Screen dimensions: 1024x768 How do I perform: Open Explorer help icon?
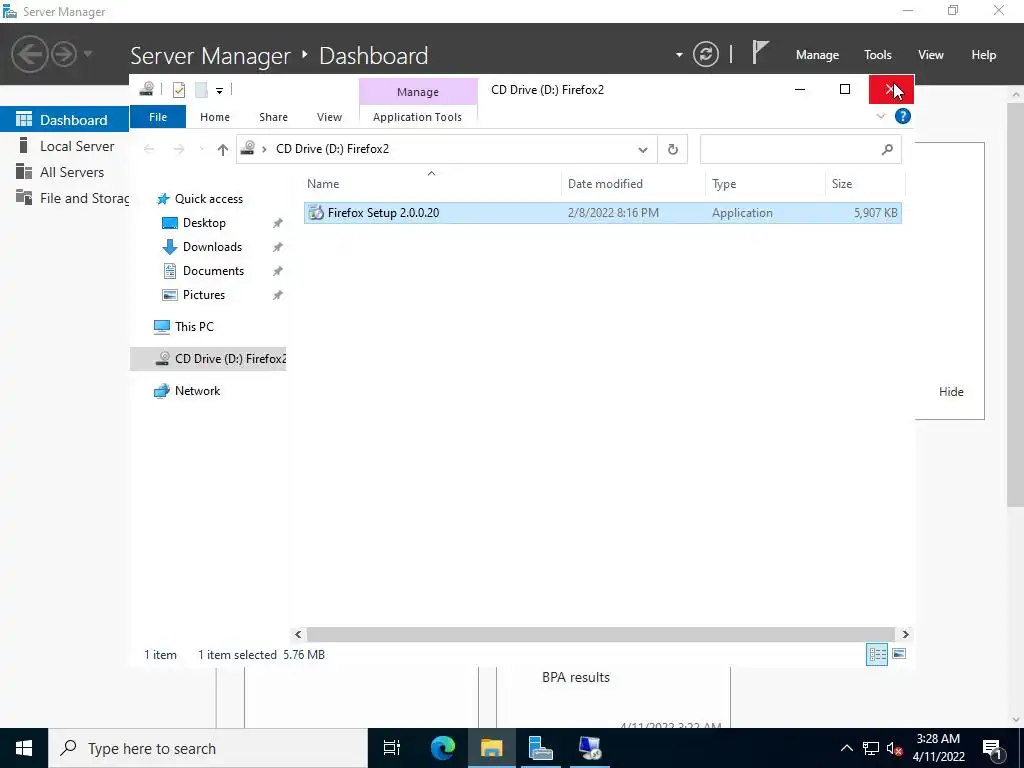pyautogui.click(x=903, y=116)
